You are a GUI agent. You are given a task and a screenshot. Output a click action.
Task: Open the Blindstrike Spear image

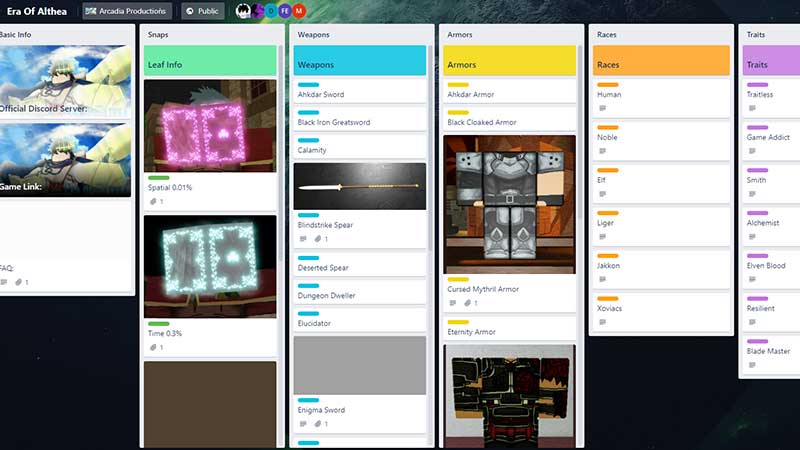tap(360, 186)
